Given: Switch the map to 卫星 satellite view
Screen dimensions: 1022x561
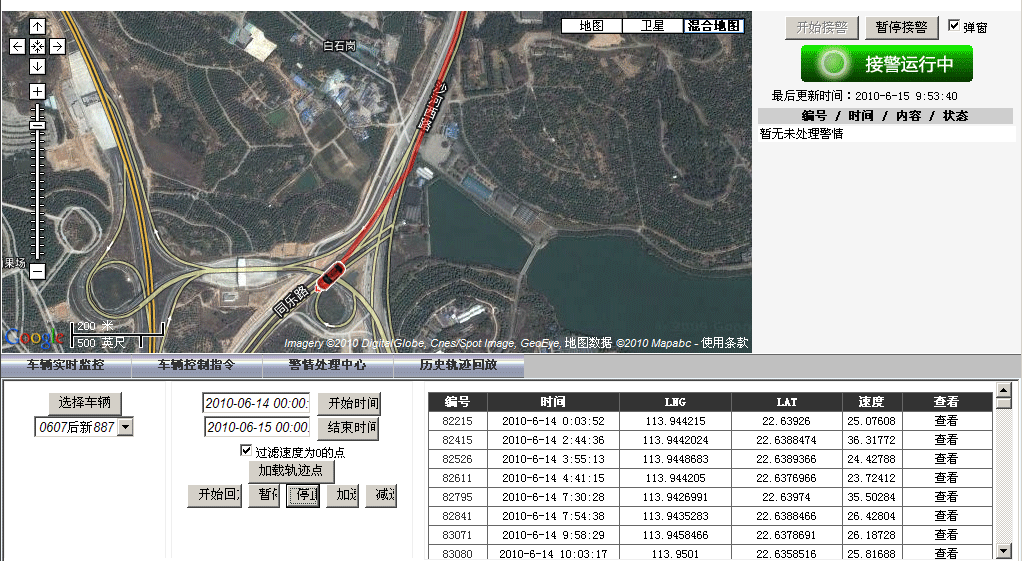Looking at the screenshot, I should click(x=652, y=26).
